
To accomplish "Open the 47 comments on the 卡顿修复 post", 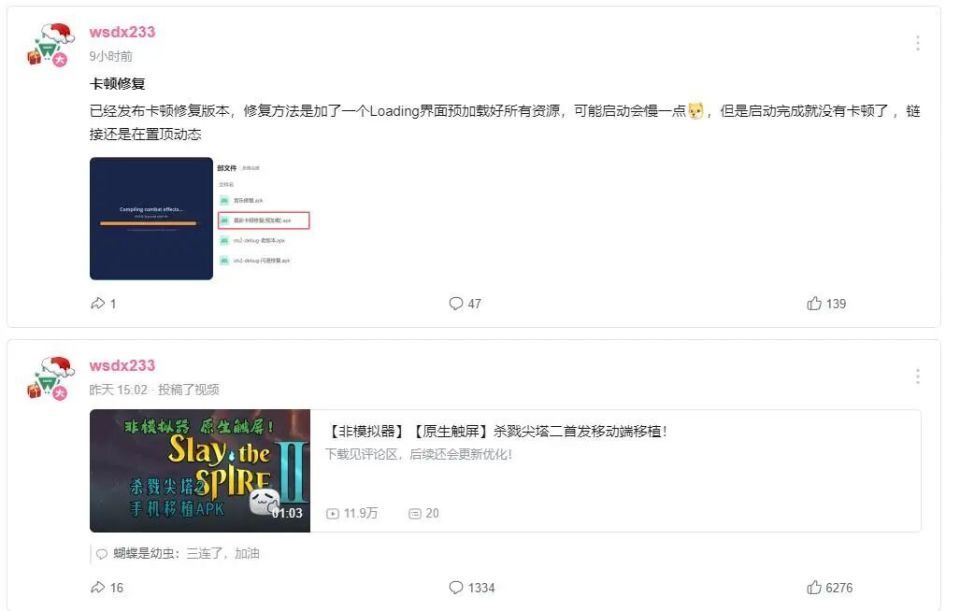I will coord(465,303).
